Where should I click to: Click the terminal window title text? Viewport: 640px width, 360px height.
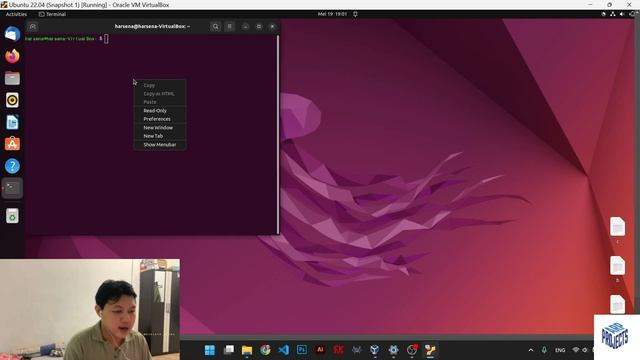pyautogui.click(x=152, y=26)
